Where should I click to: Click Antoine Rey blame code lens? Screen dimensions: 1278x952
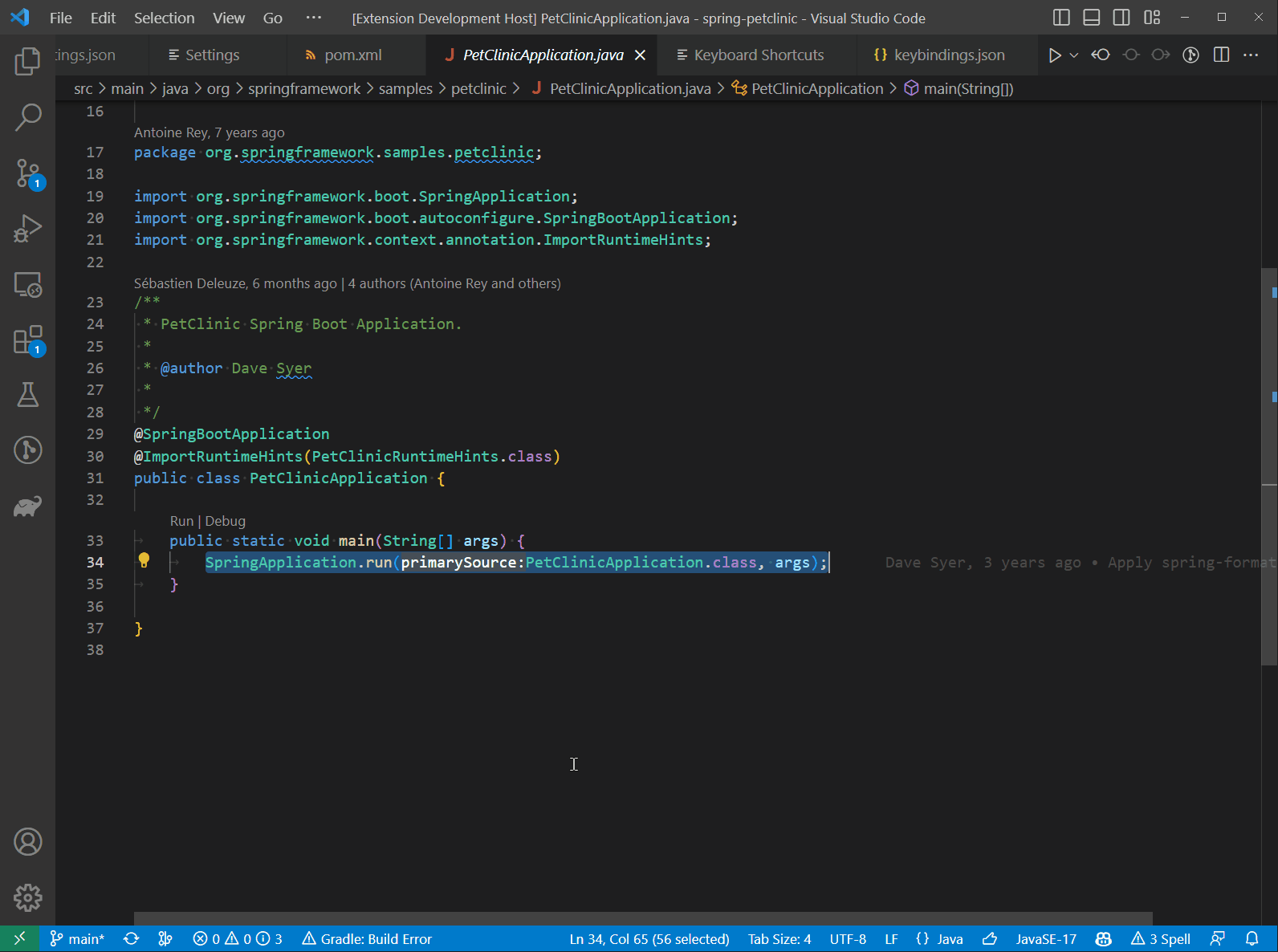point(209,132)
